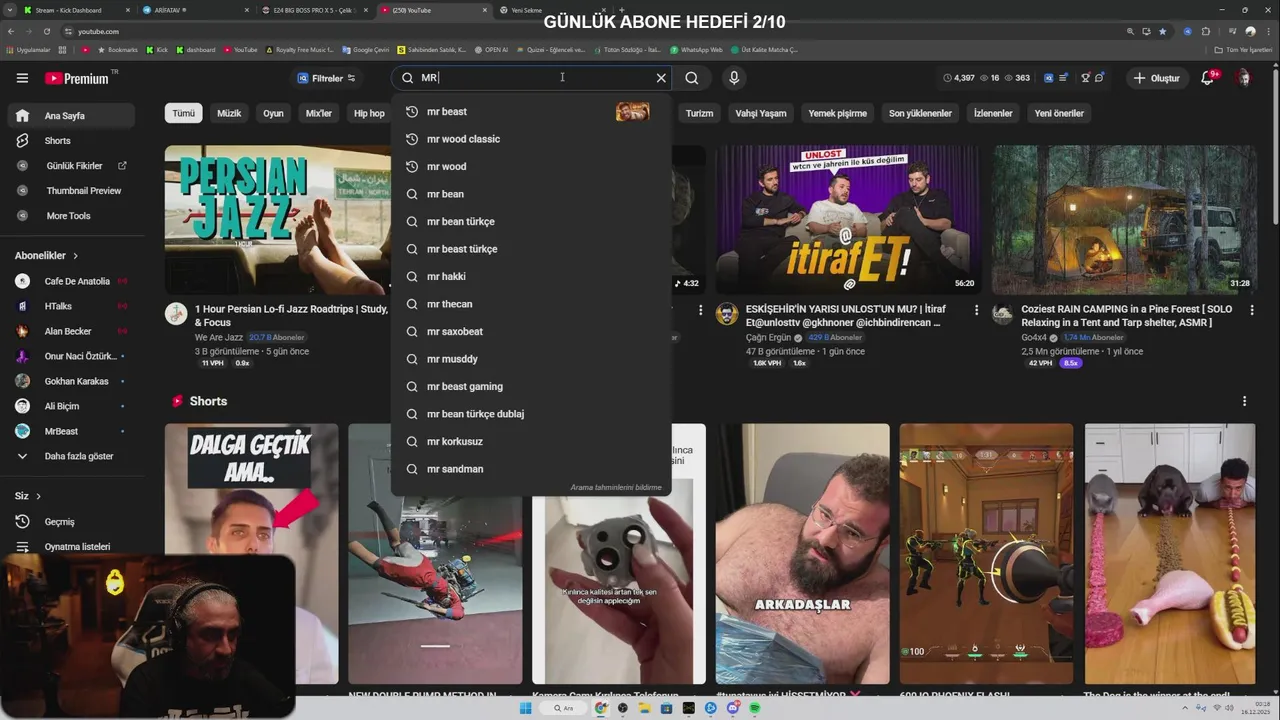Viewport: 1280px width, 720px height.
Task: Open the YouTube guide hamburger menu
Action: [22, 78]
